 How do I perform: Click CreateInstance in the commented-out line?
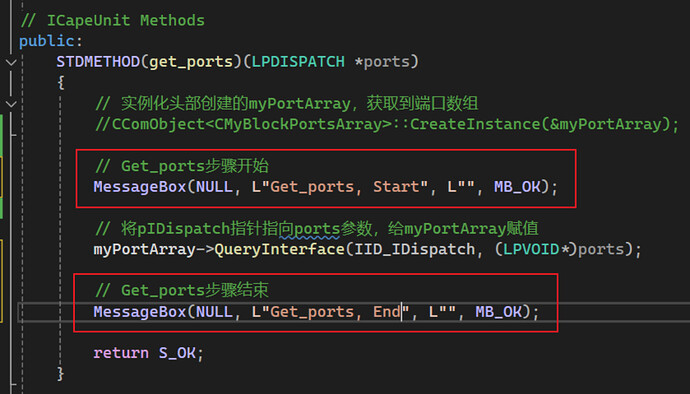(x=474, y=124)
